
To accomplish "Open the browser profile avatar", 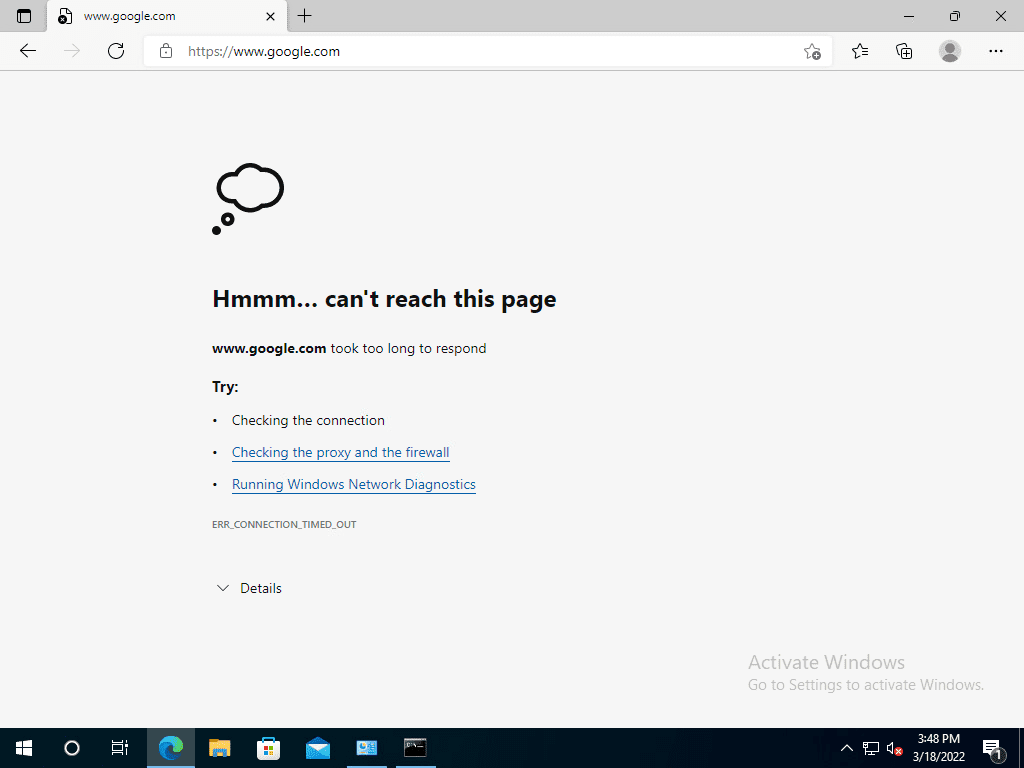I will pyautogui.click(x=949, y=51).
